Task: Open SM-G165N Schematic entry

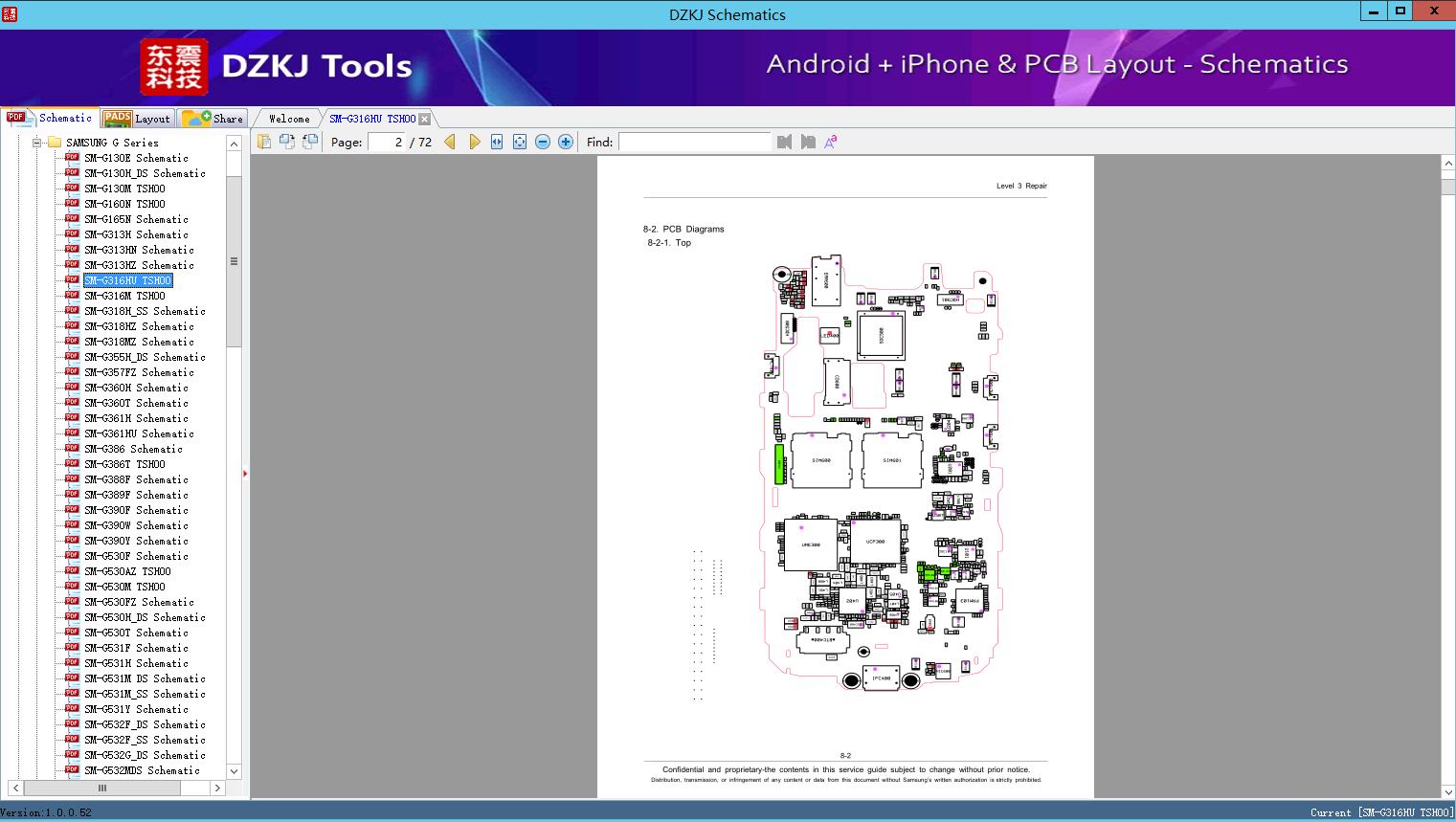Action: [x=136, y=219]
